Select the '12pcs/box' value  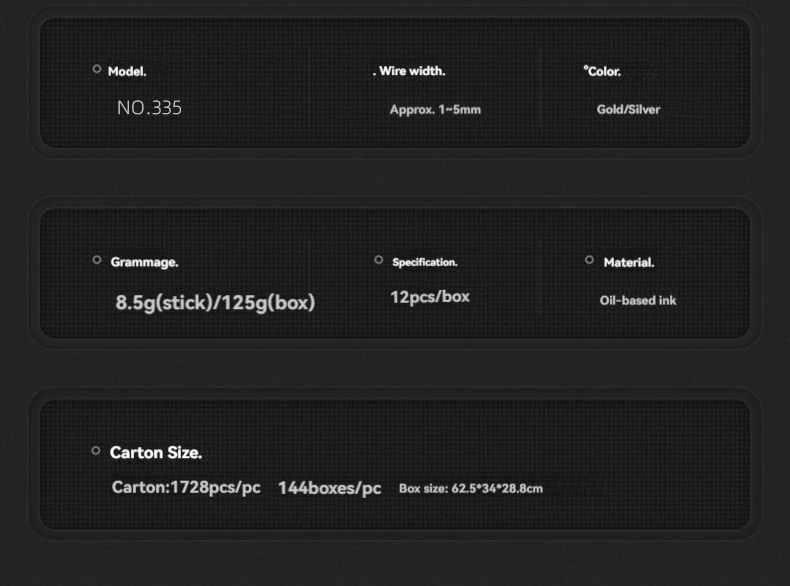pos(430,297)
